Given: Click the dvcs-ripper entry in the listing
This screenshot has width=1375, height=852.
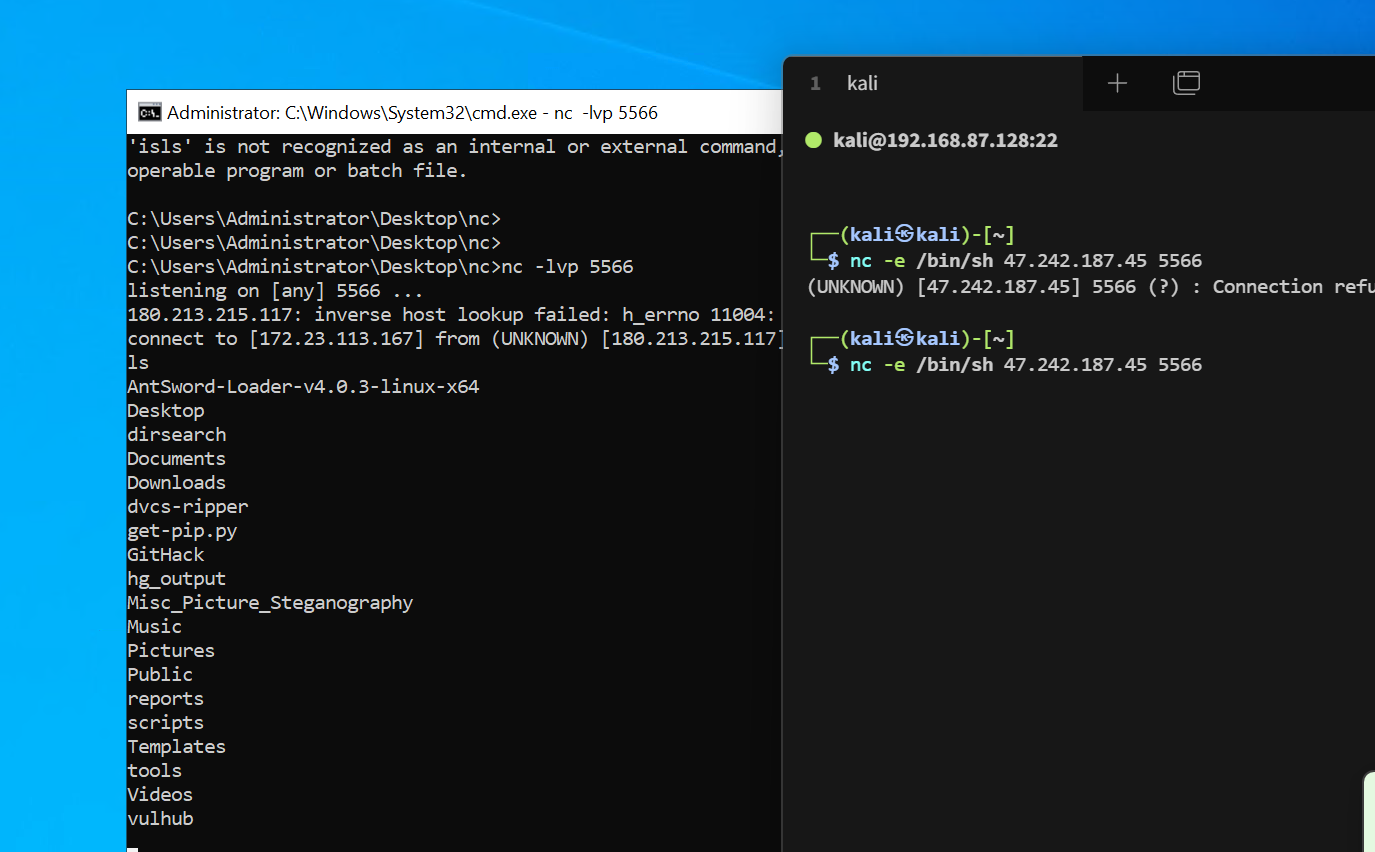Looking at the screenshot, I should tap(188, 507).
